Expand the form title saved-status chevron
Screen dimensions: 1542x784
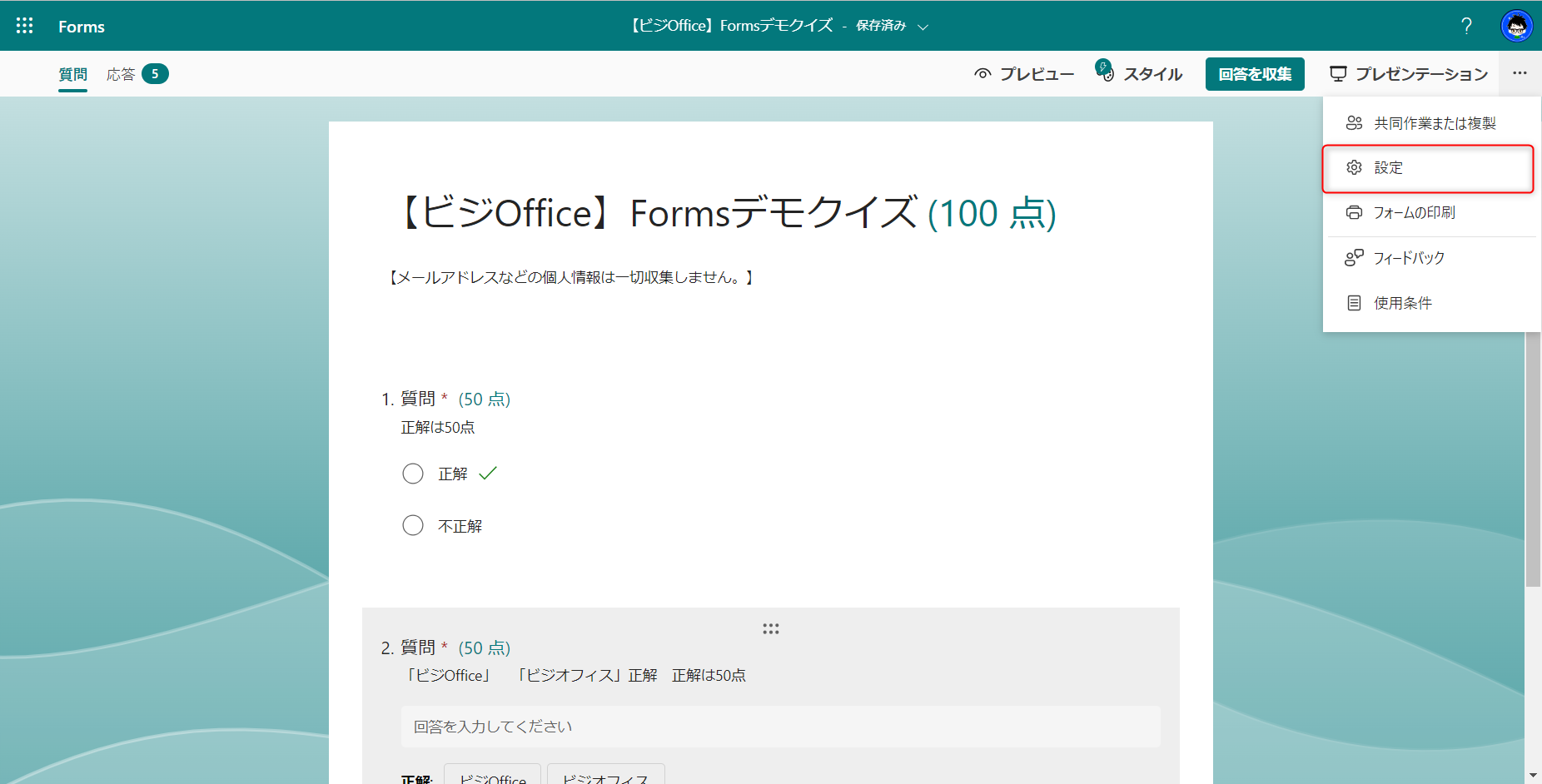coord(923,27)
